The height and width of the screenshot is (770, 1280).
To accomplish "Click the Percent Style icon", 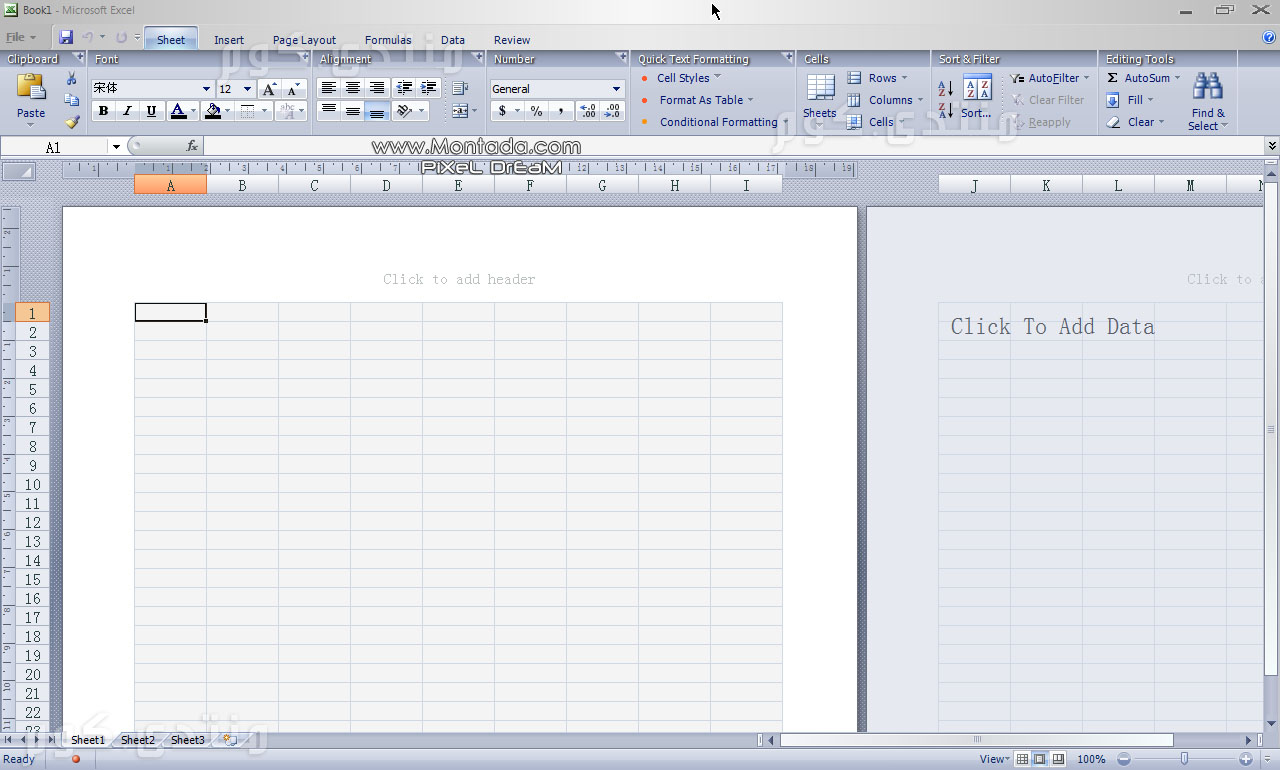I will tap(536, 111).
